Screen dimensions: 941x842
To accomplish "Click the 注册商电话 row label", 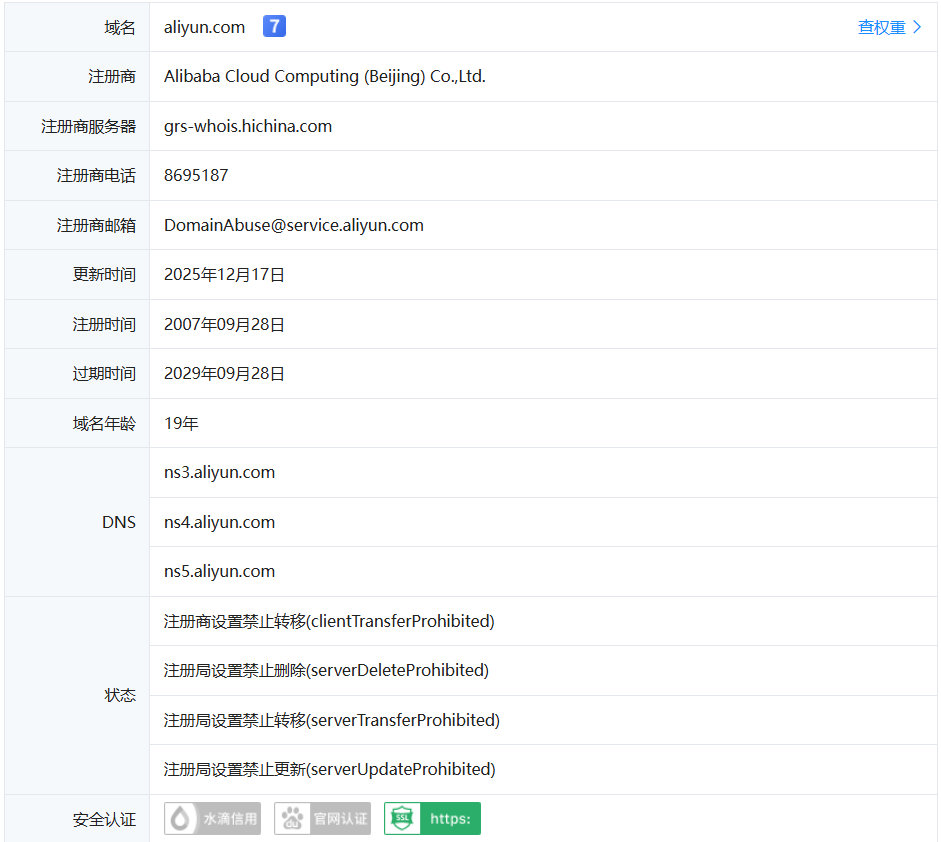I will 97,176.
